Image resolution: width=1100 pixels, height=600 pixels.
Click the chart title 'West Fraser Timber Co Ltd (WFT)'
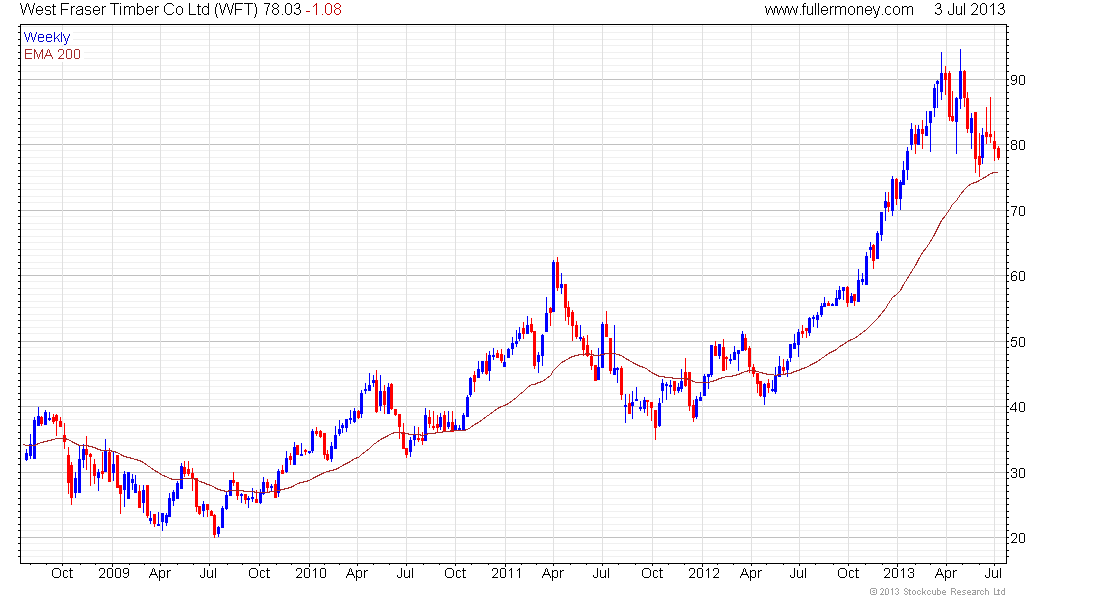coord(139,10)
